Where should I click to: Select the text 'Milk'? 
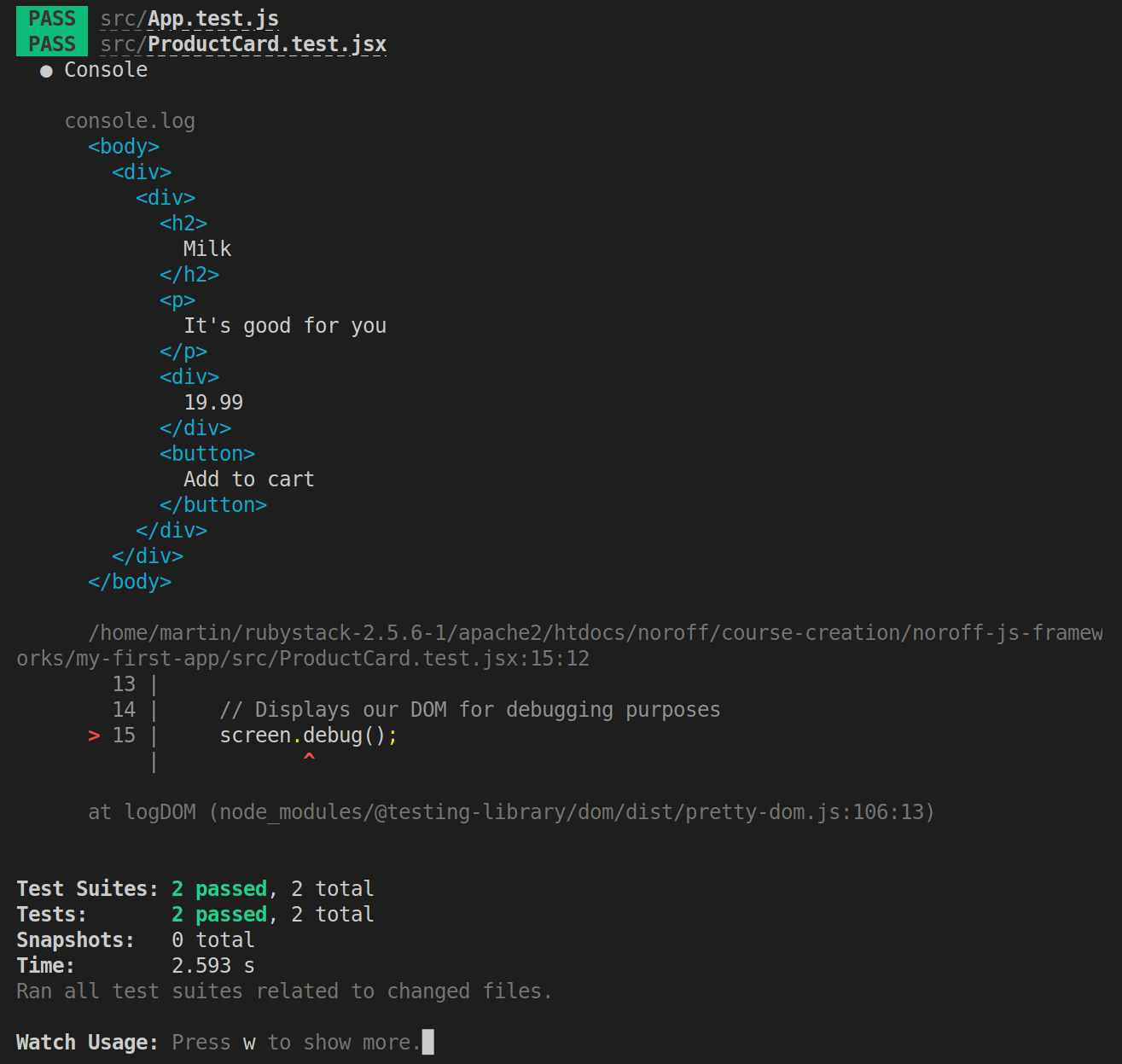pos(207,249)
